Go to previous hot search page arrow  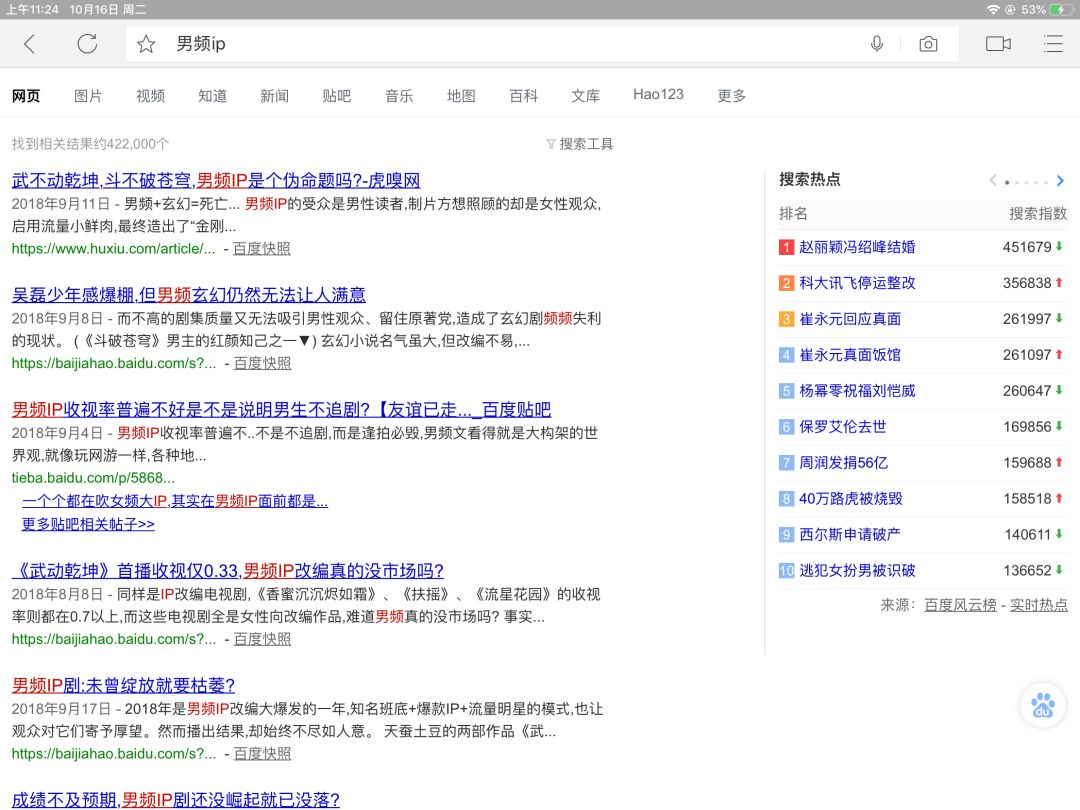(x=992, y=181)
